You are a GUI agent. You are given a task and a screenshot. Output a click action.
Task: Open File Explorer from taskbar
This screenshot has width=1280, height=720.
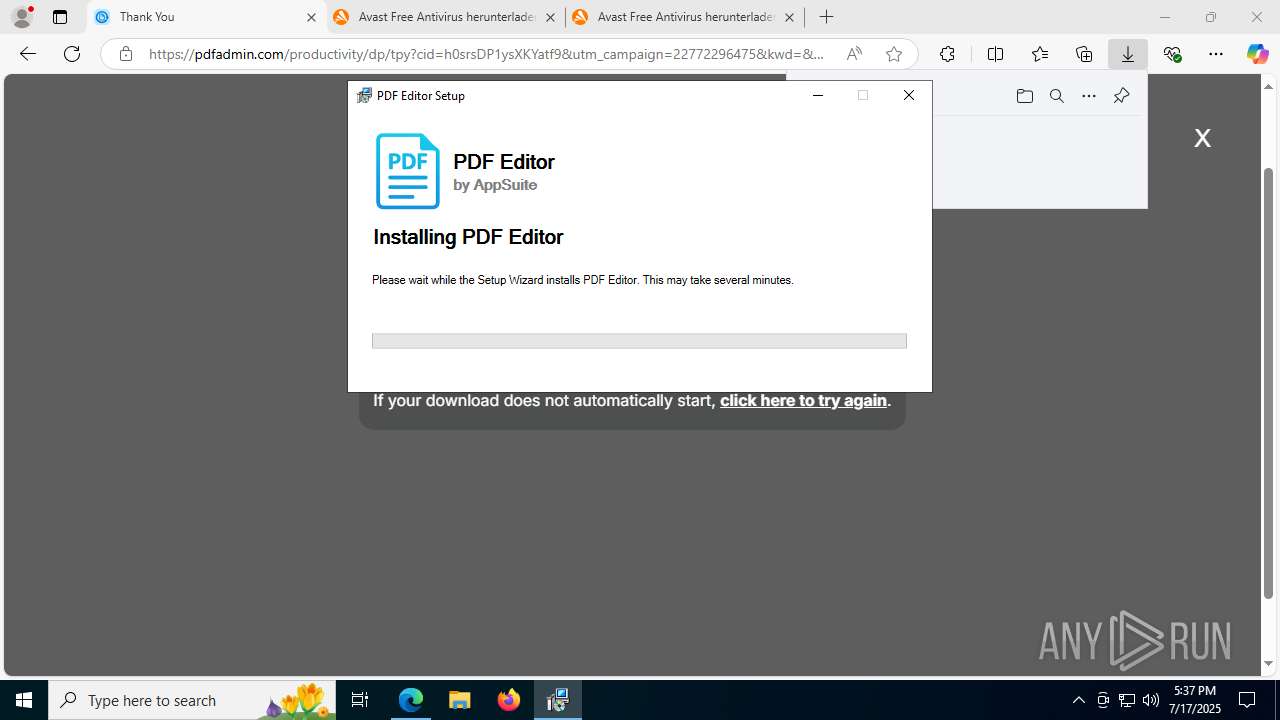pyautogui.click(x=460, y=700)
